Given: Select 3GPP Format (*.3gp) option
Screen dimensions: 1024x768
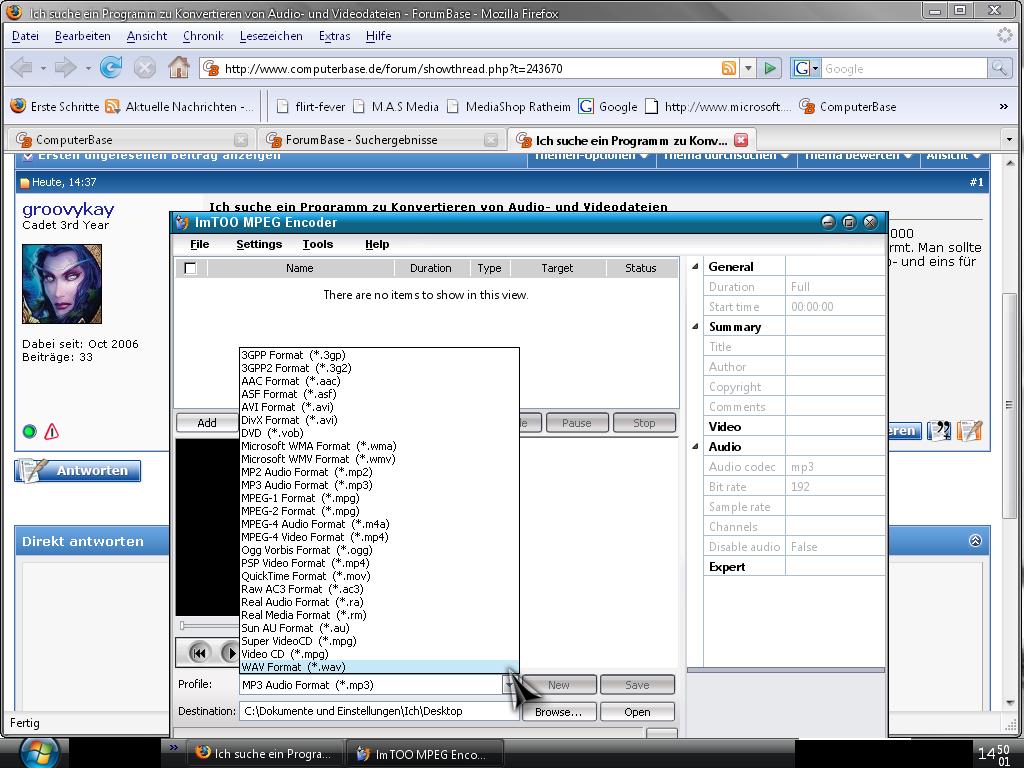Looking at the screenshot, I should pos(379,355).
